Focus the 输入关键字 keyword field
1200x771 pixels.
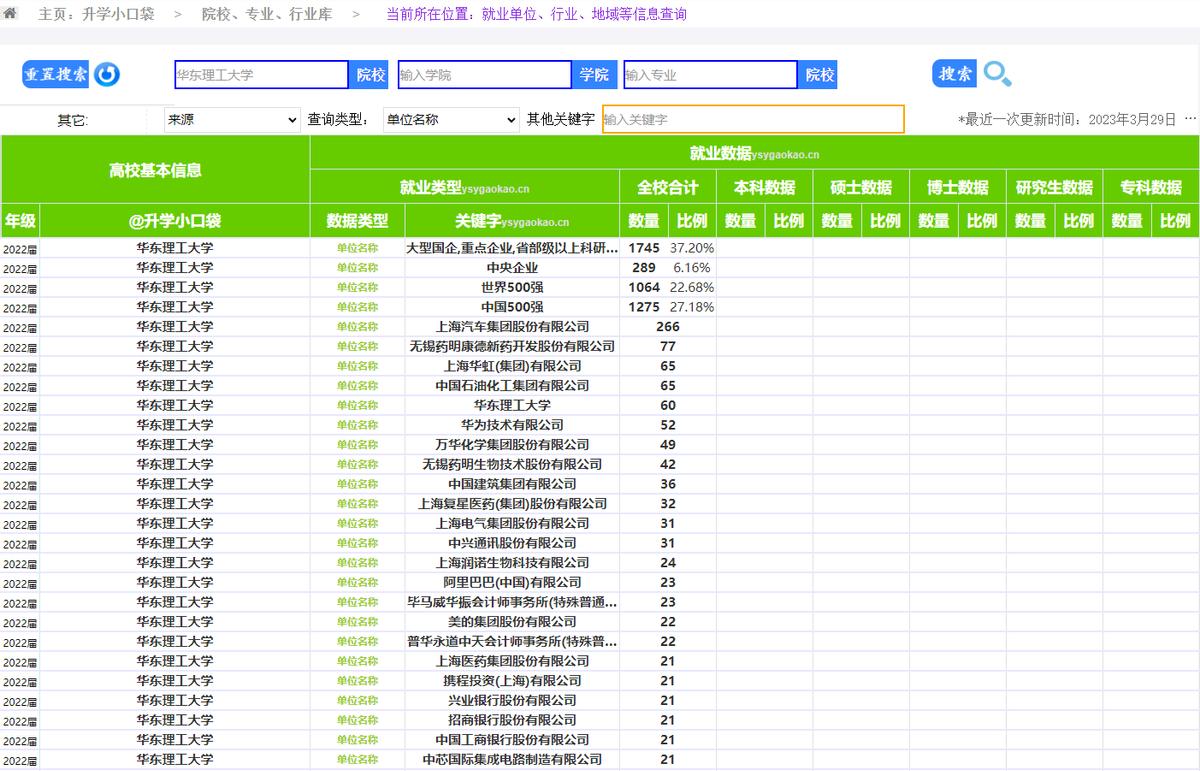click(753, 119)
